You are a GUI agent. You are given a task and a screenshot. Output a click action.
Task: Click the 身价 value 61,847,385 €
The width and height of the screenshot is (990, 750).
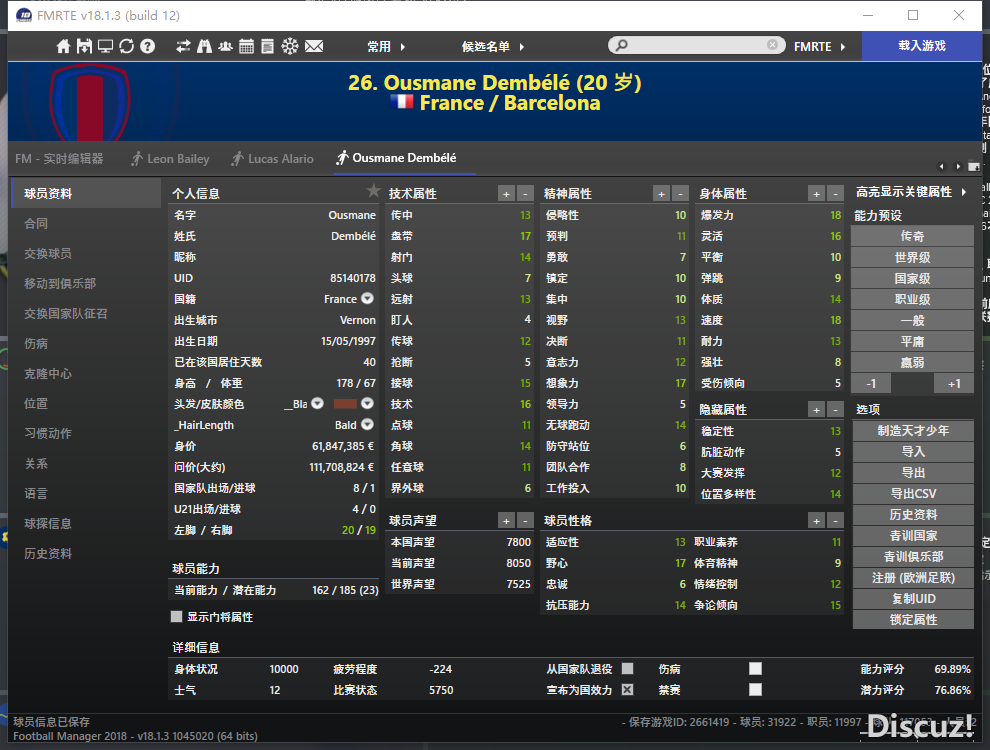coord(343,446)
